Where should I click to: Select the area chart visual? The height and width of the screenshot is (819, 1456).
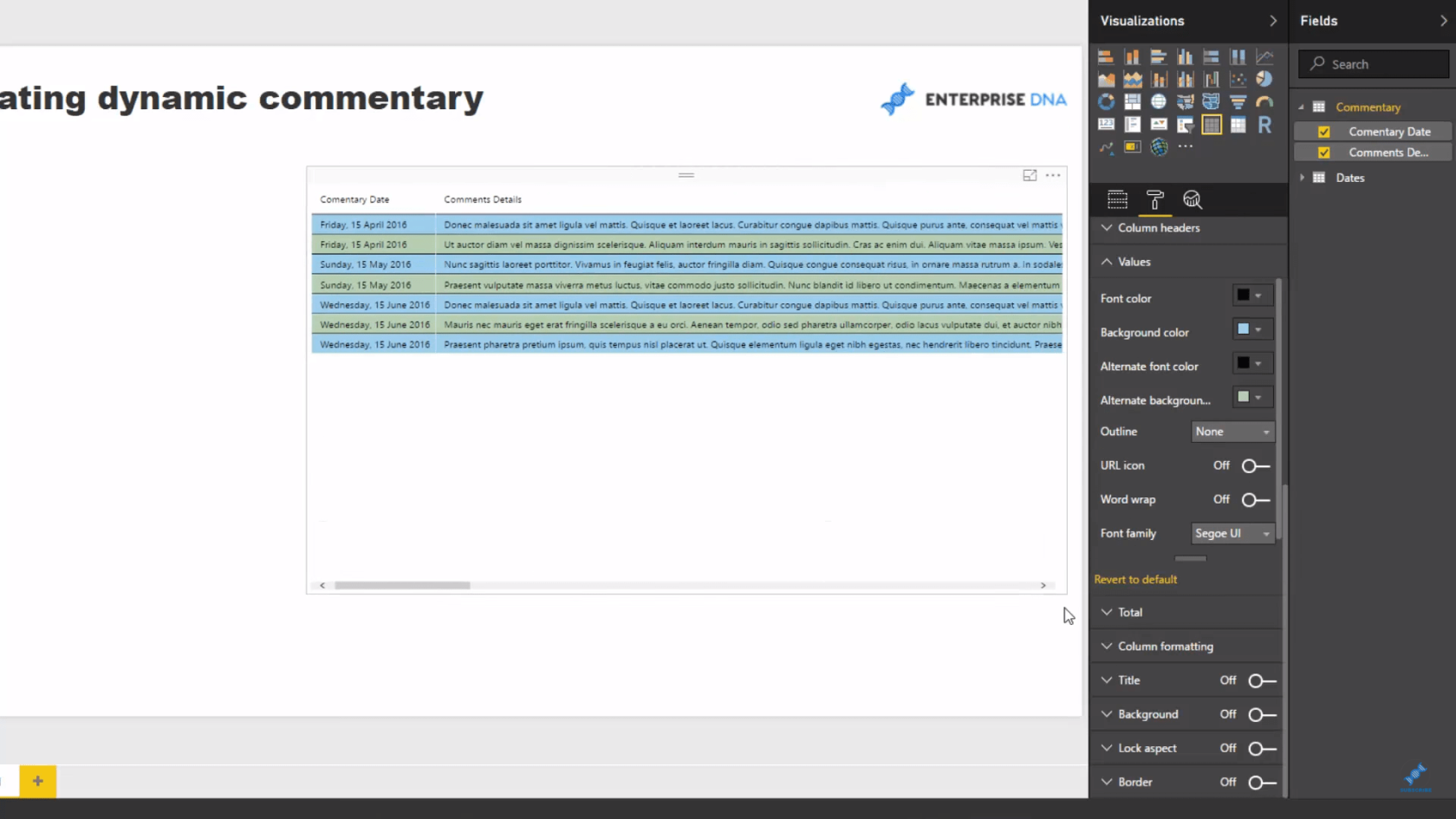point(1106,80)
